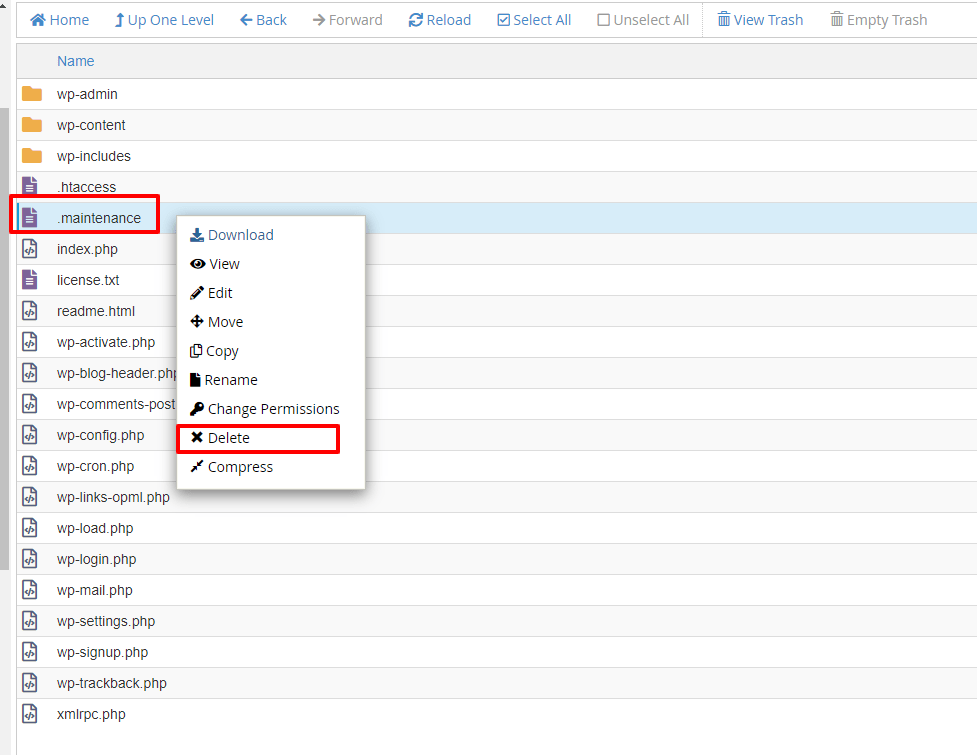Click the .htaccess file icon

30,186
